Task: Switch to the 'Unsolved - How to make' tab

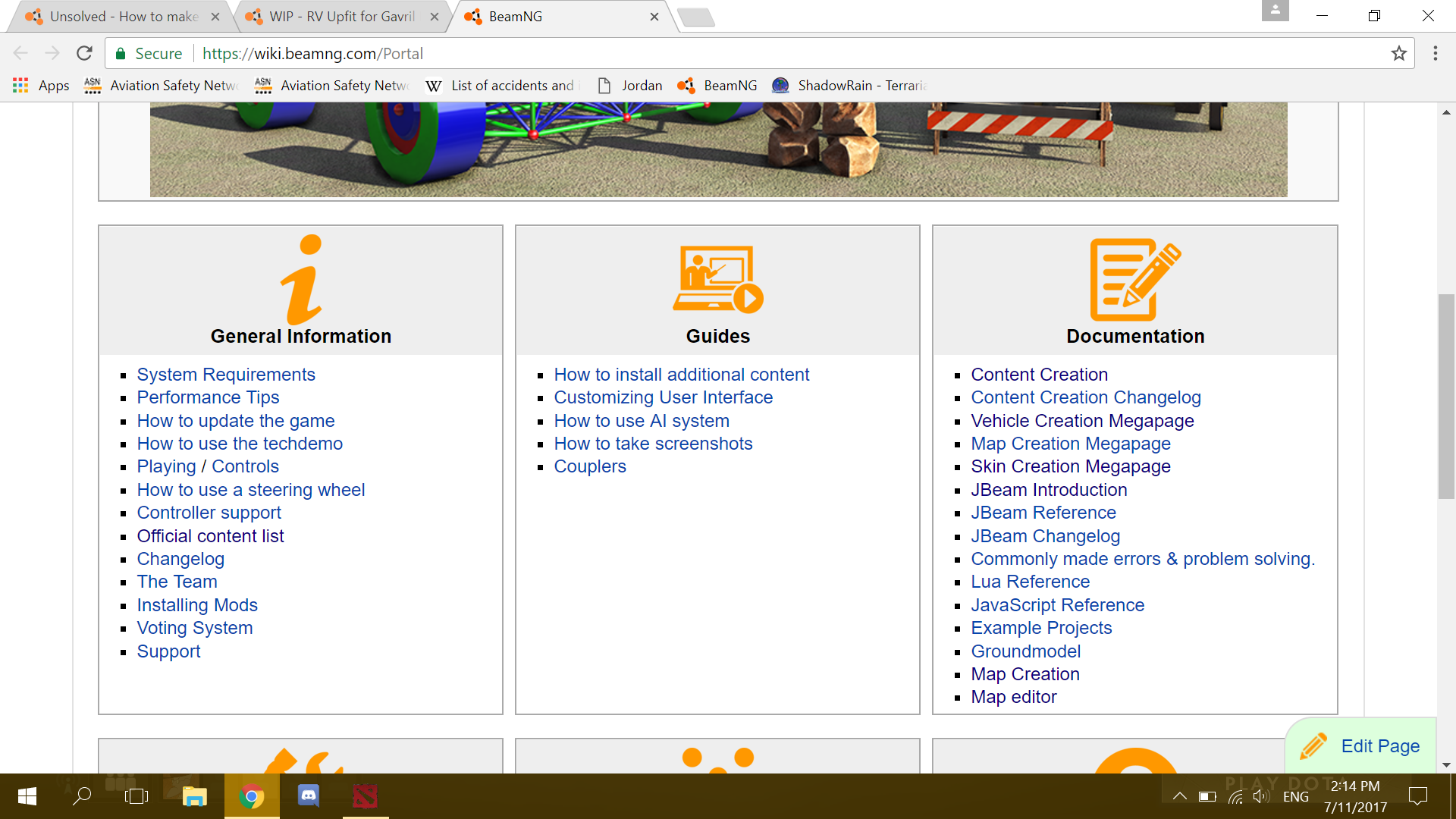Action: click(121, 17)
